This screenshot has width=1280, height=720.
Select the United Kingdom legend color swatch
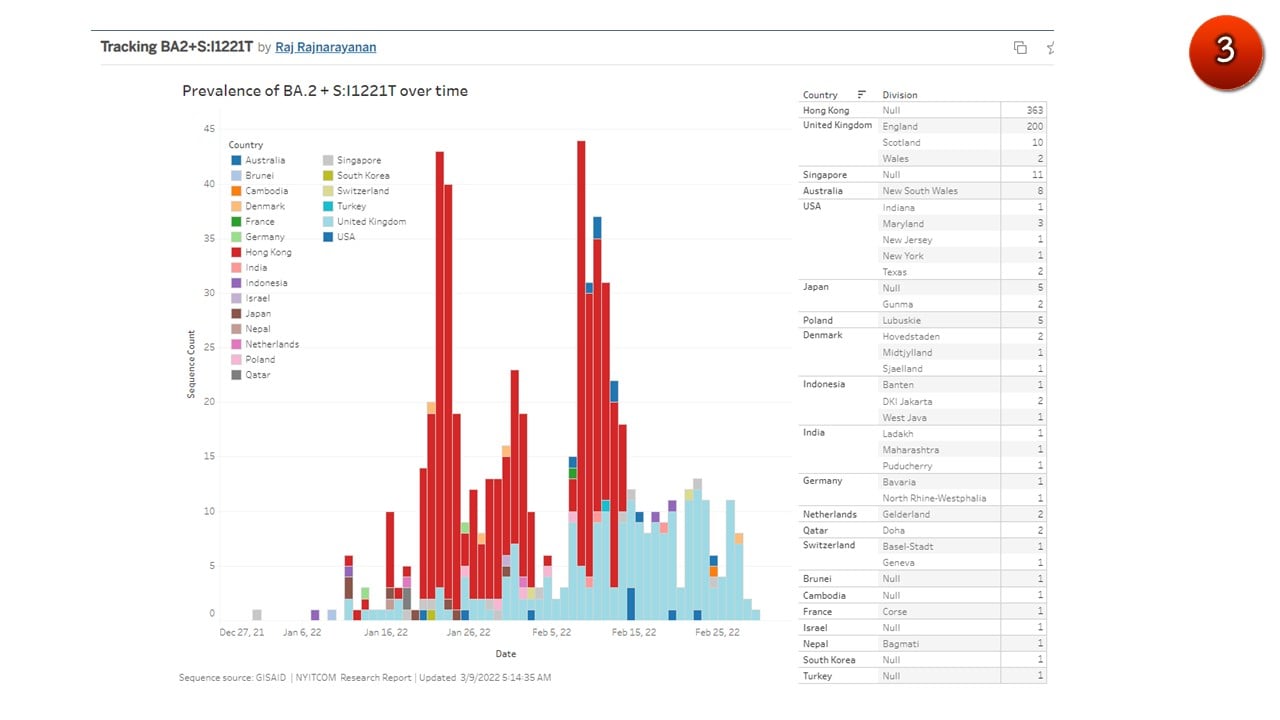coord(327,221)
